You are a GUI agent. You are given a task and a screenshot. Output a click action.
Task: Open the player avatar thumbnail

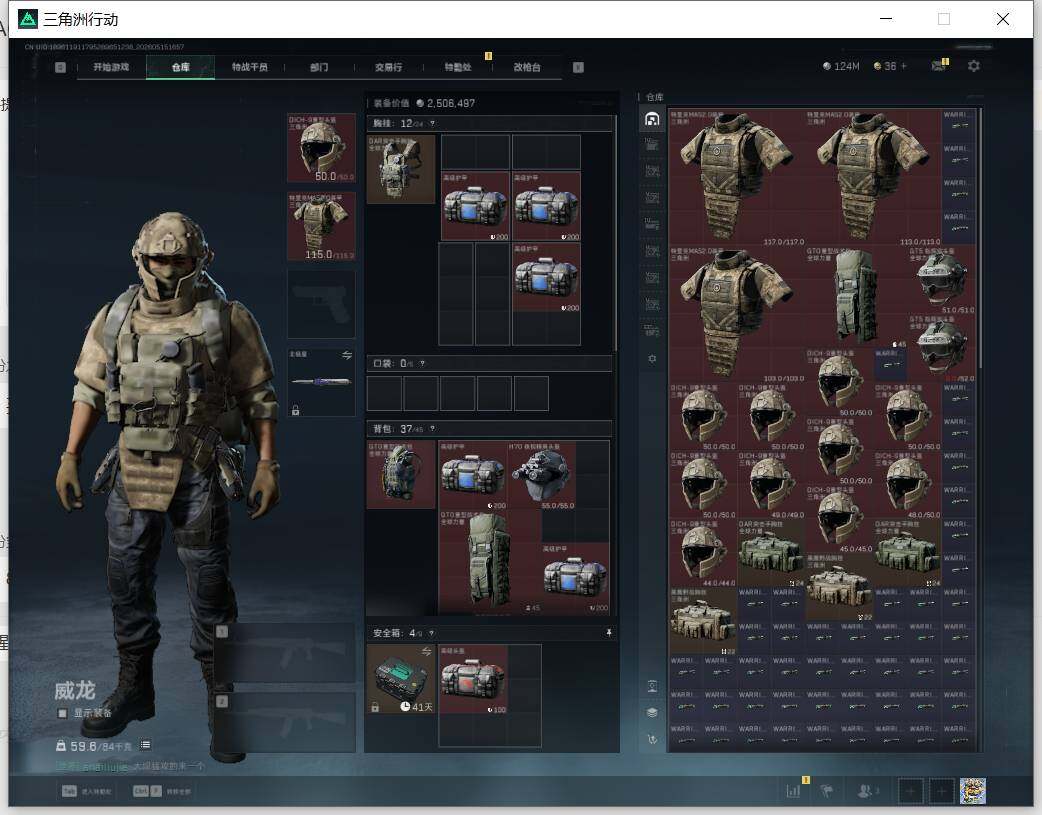coord(972,790)
